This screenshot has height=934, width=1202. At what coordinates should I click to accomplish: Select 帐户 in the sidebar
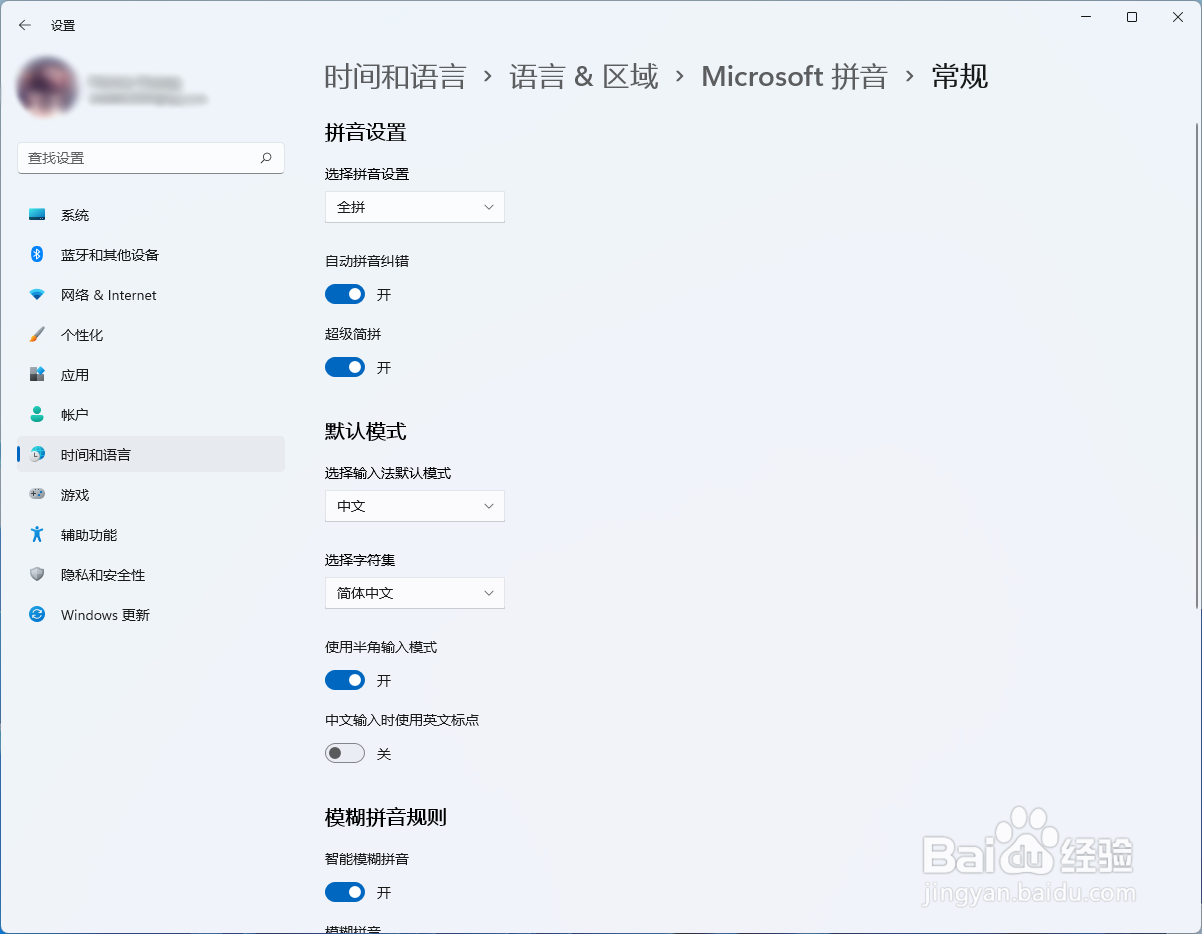75,414
